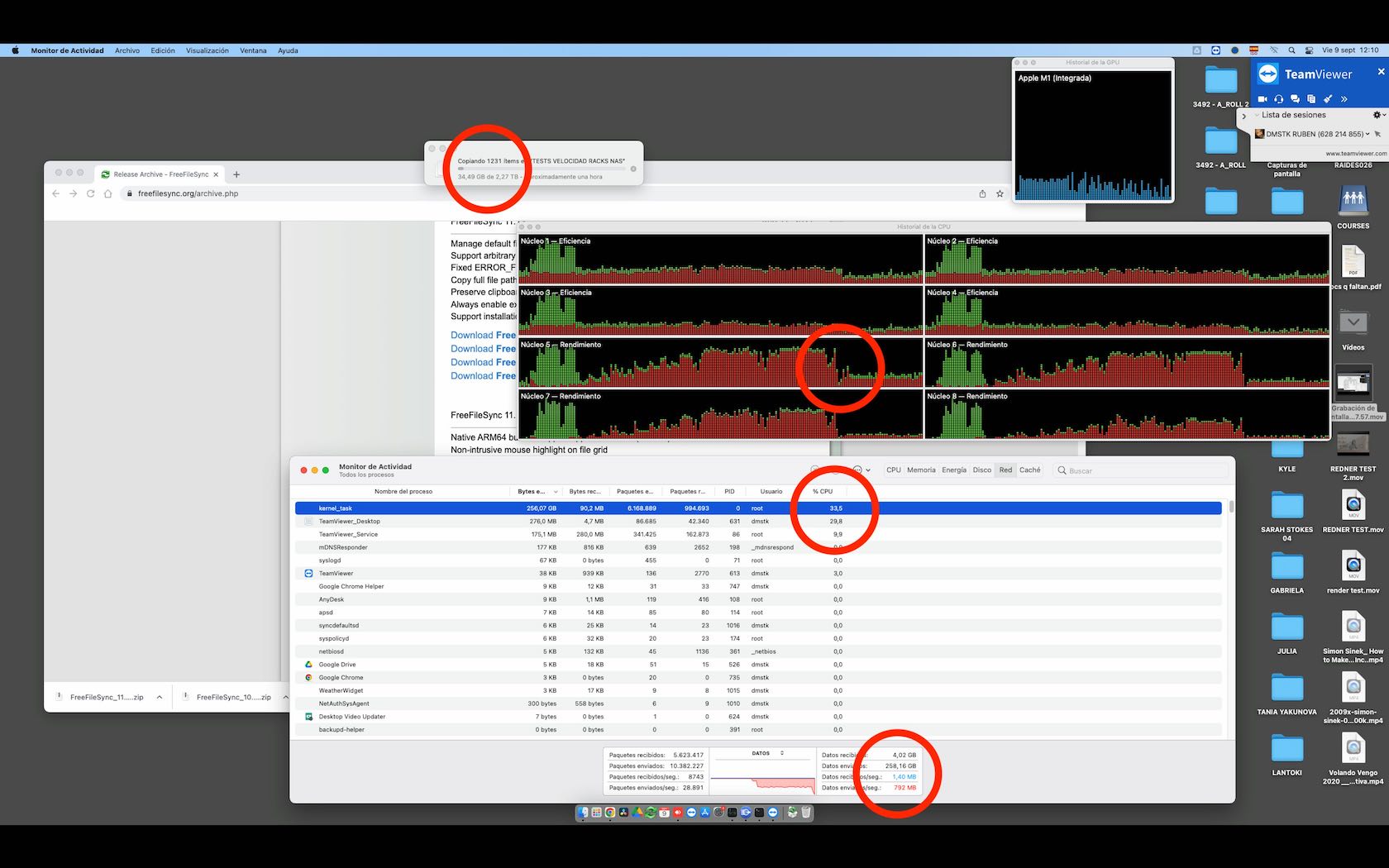Viewport: 1389px width, 868px height.
Task: Click Activity Monitor process list scrollbar
Action: coord(1230,507)
